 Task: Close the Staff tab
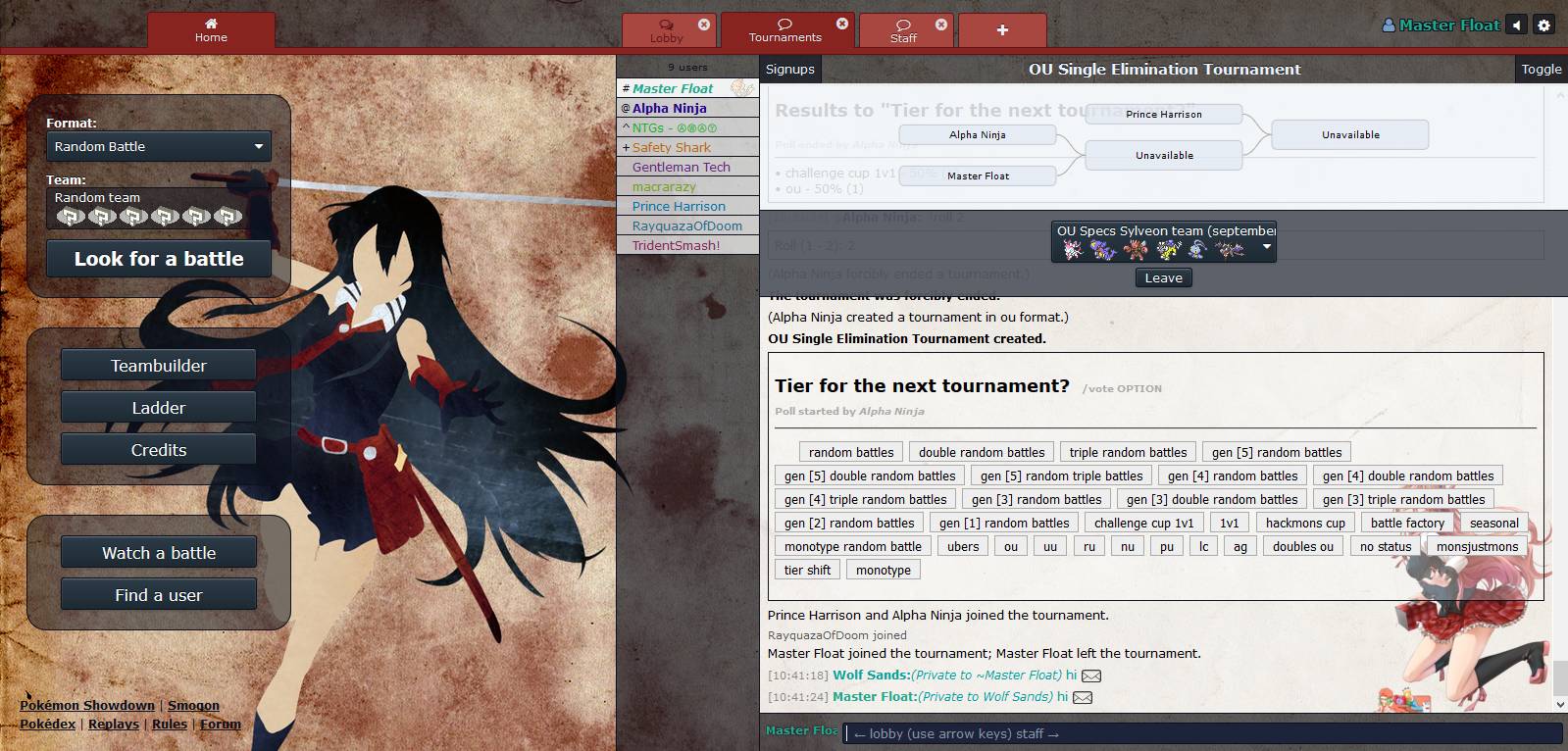[x=941, y=25]
